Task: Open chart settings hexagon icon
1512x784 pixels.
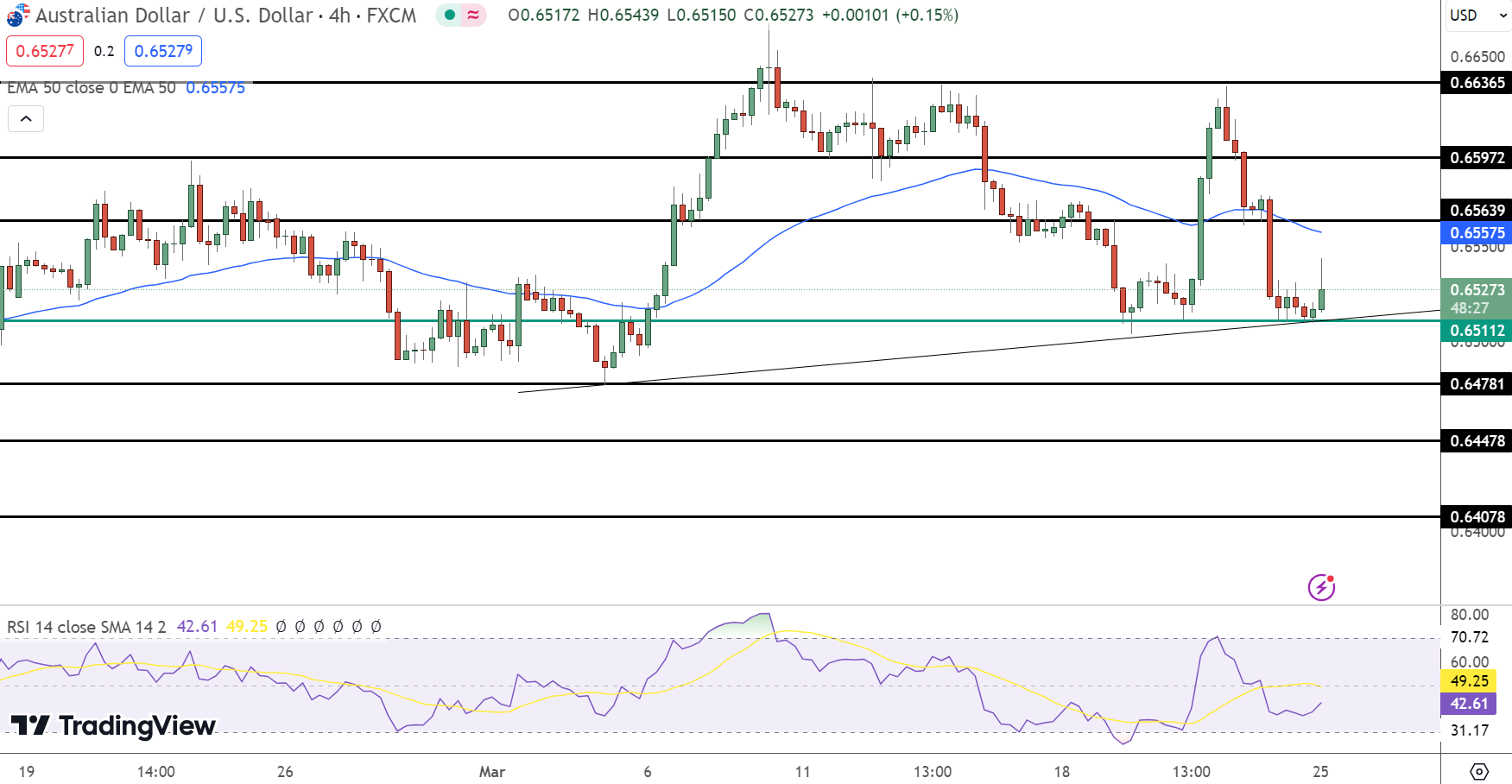Action: (1479, 771)
